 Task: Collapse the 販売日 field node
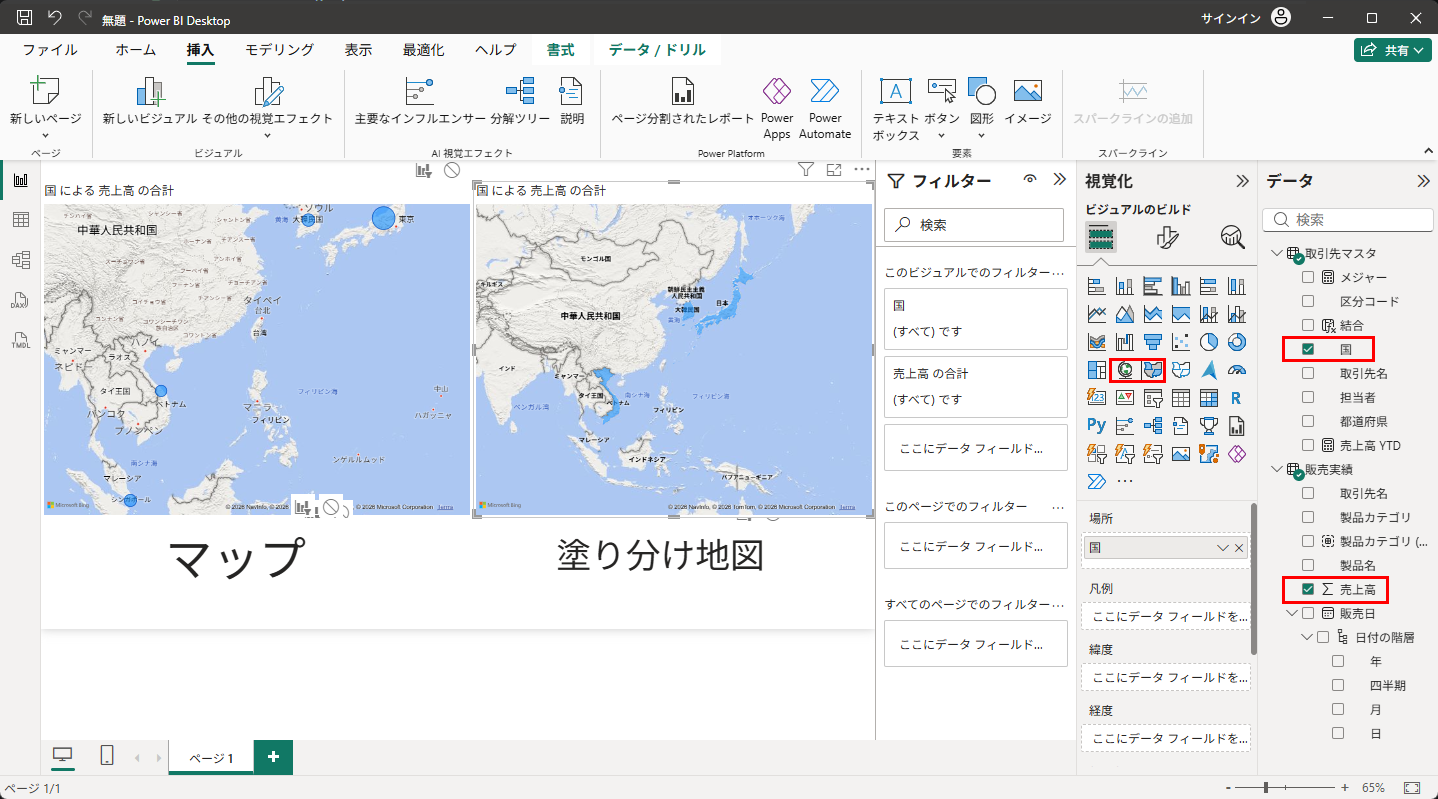(x=1292, y=613)
